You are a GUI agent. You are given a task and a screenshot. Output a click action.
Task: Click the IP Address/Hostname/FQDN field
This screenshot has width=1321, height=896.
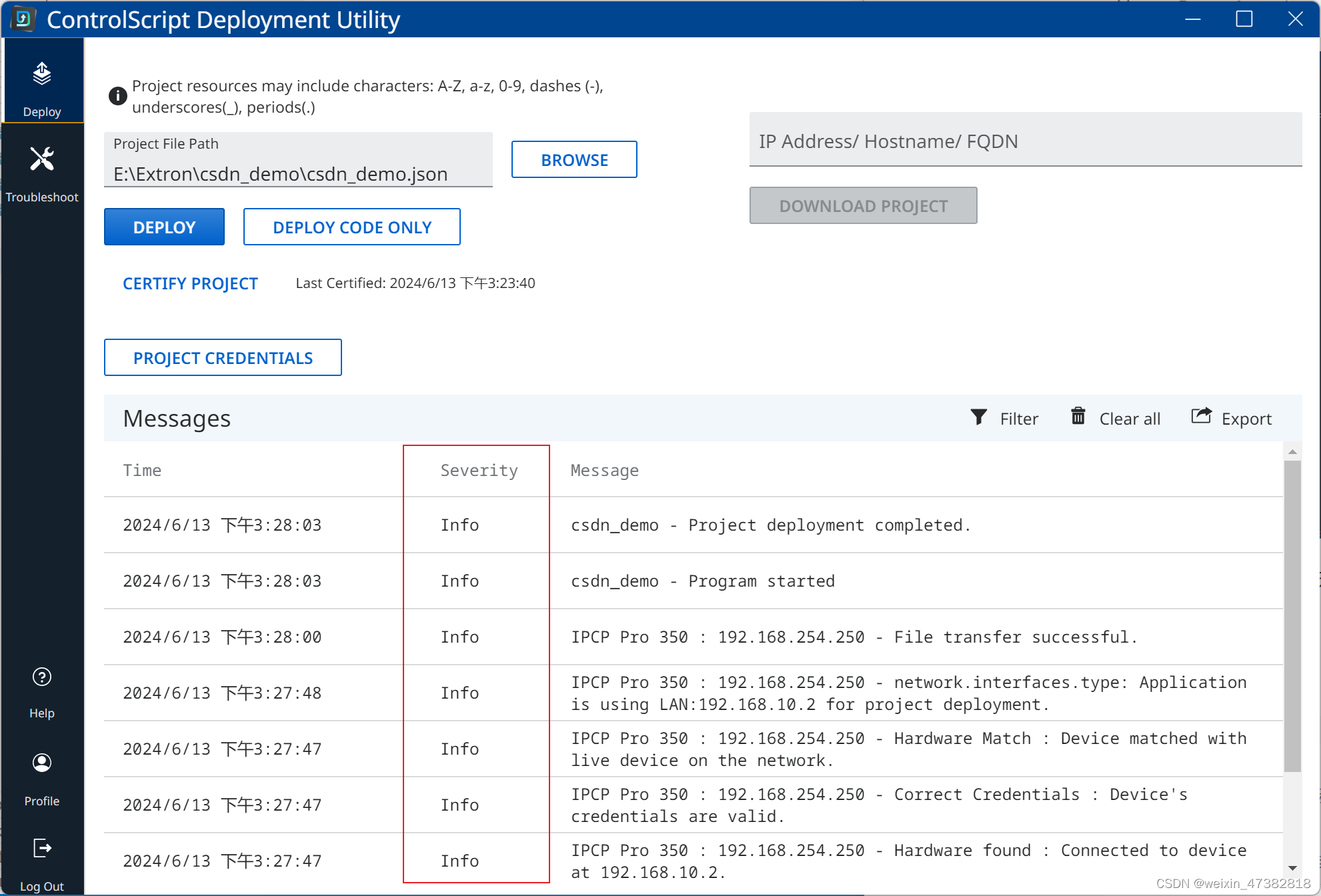point(1025,141)
